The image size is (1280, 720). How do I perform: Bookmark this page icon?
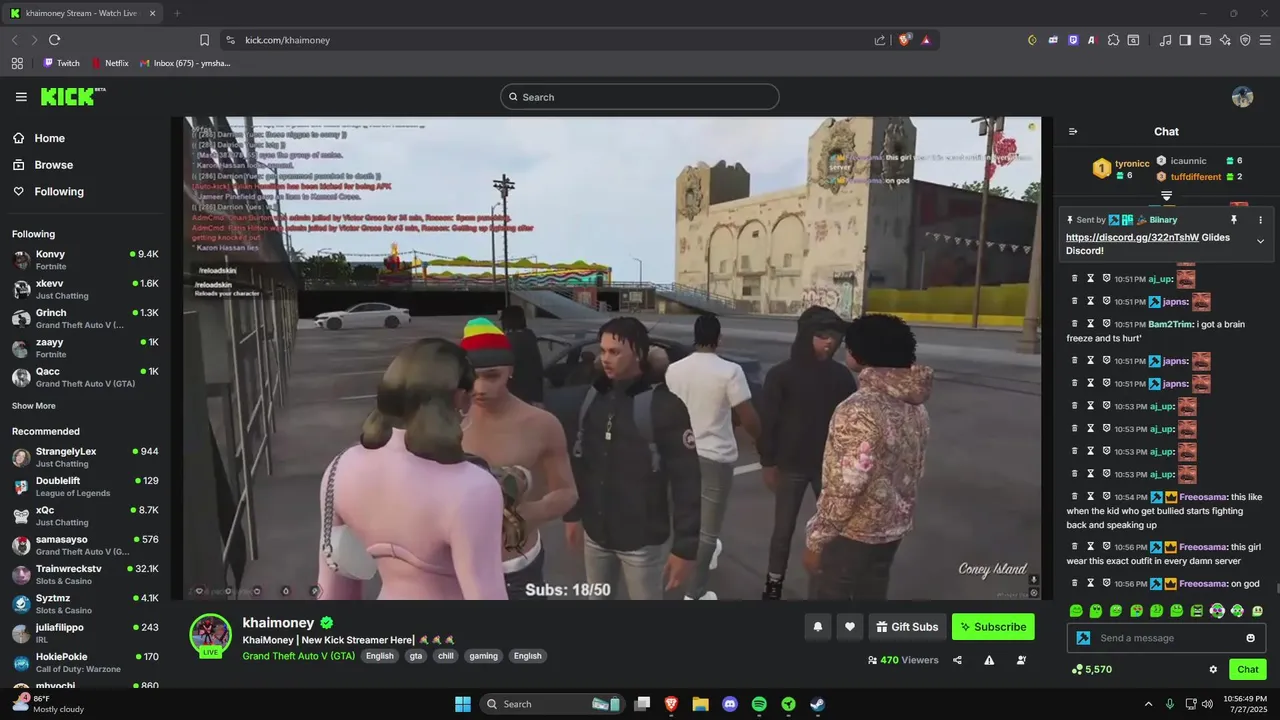pyautogui.click(x=204, y=40)
